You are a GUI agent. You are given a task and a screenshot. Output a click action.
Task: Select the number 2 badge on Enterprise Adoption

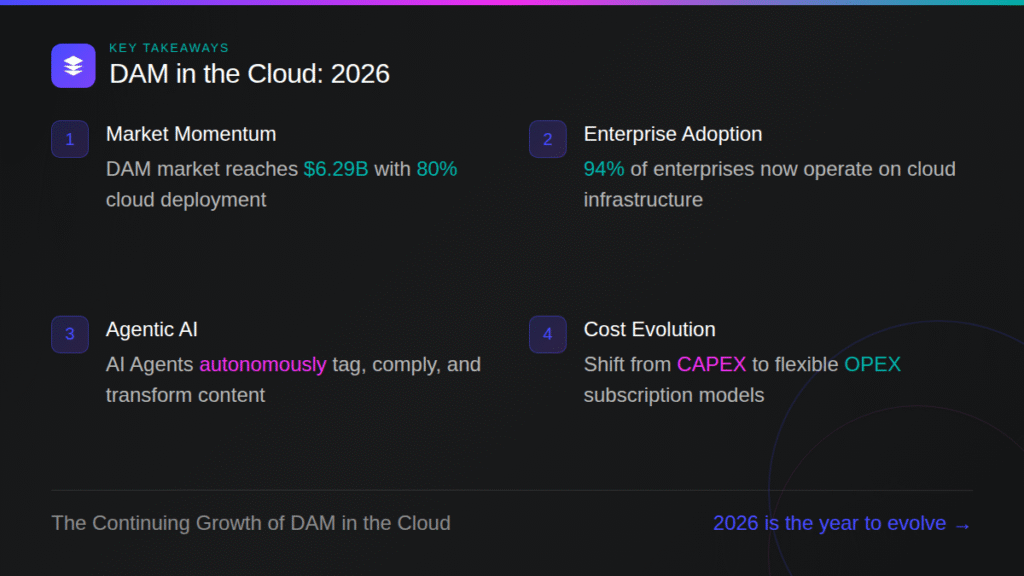(548, 139)
